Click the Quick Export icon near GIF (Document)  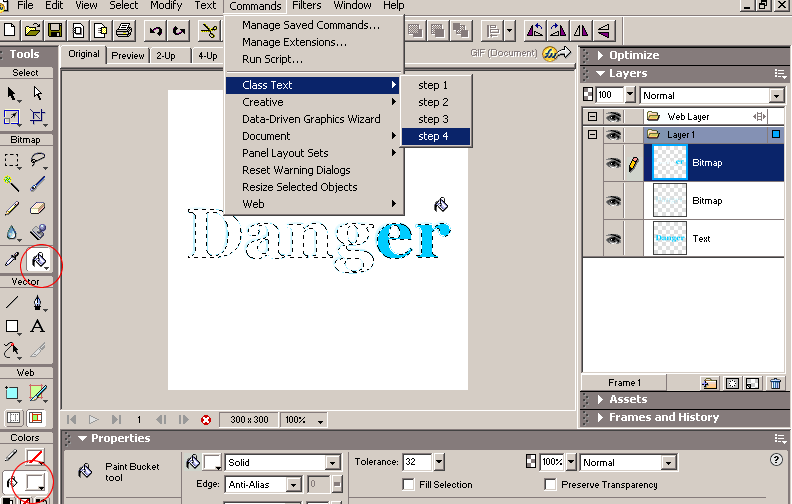tap(557, 53)
